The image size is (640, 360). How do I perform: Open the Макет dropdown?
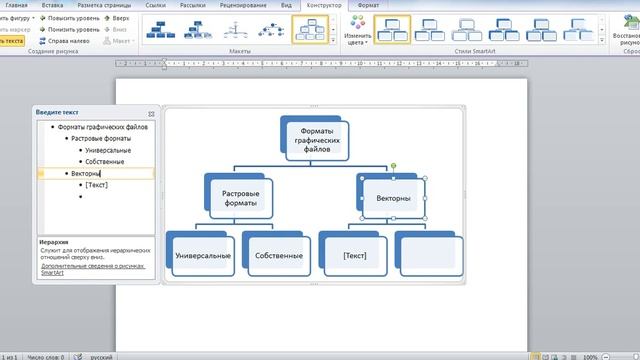(x=119, y=41)
